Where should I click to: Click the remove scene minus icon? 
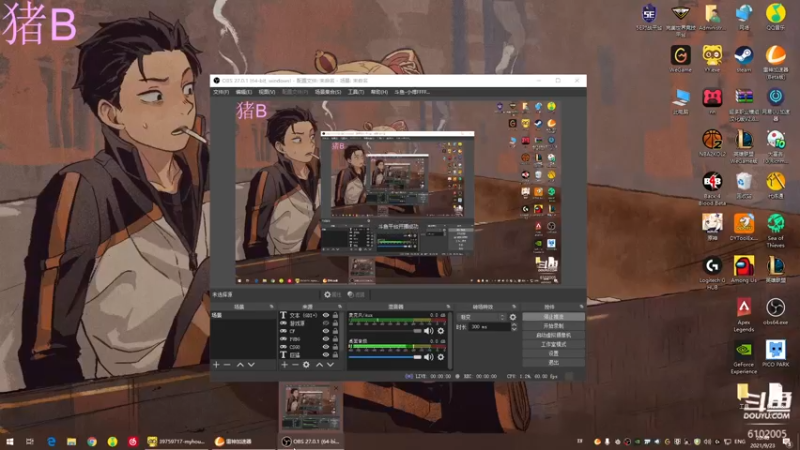tap(227, 365)
